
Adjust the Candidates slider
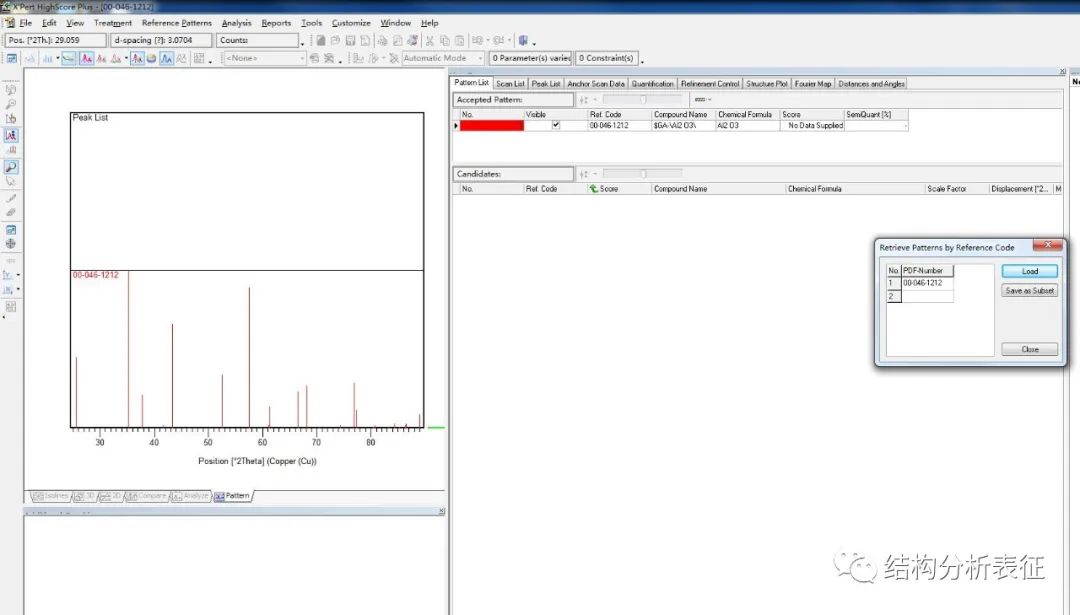pos(643,174)
